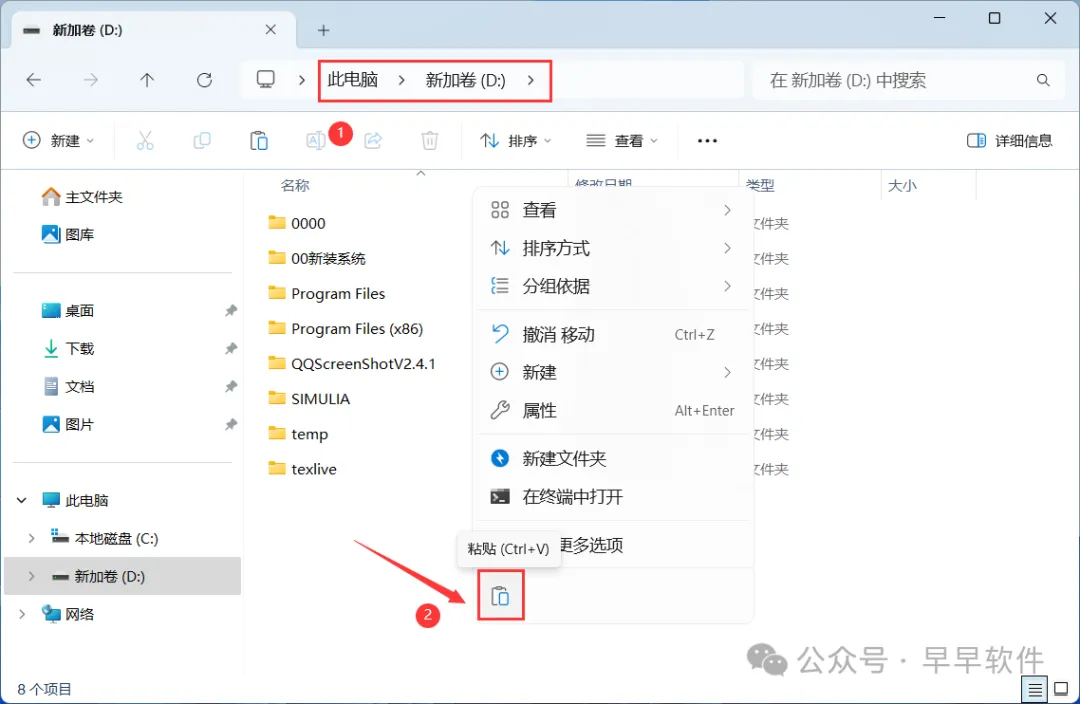Select the temp folder
1080x704 pixels.
(298, 434)
